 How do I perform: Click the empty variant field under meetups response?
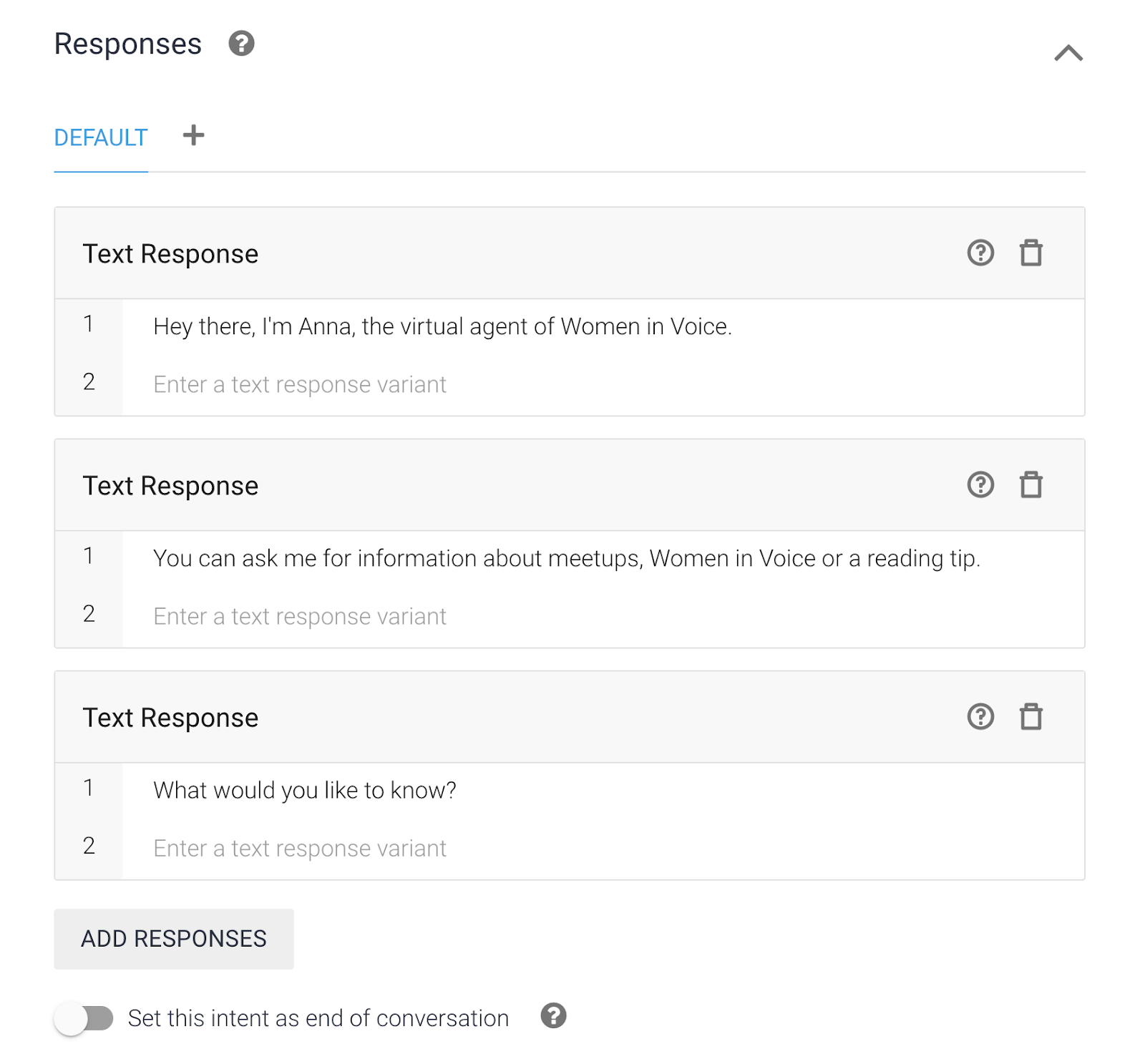tap(300, 616)
